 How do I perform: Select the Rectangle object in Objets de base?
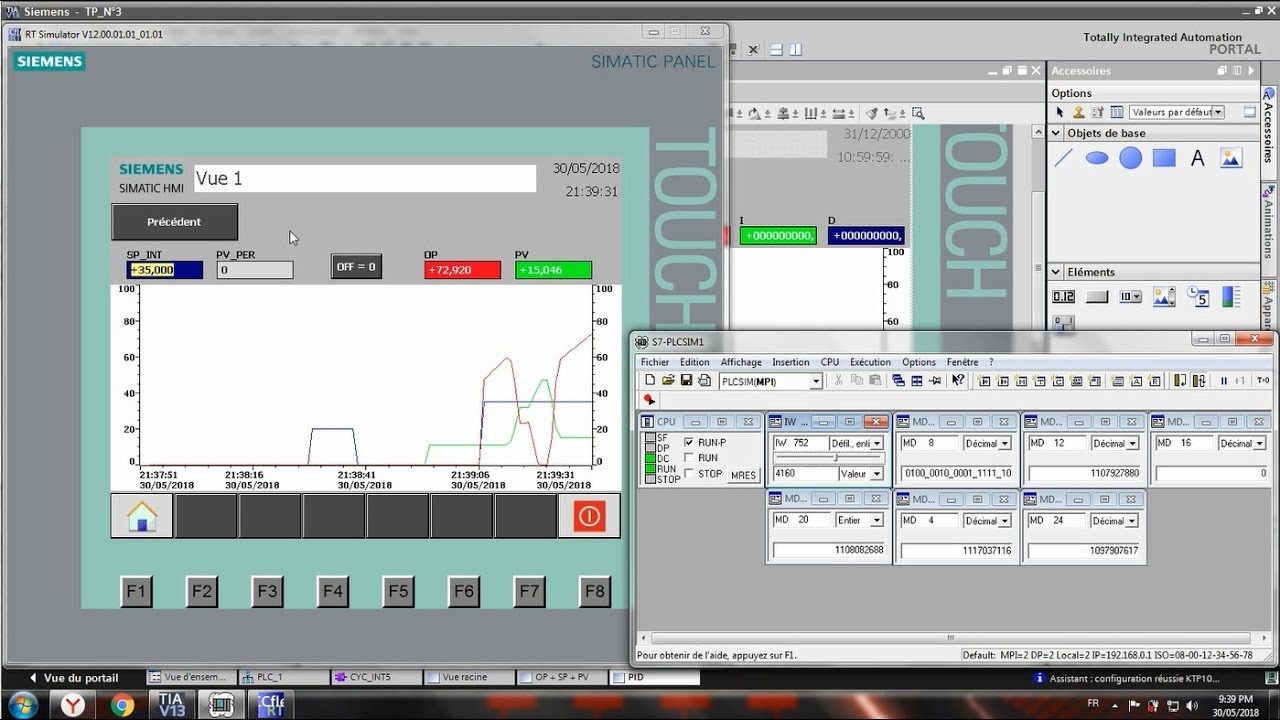[1164, 158]
